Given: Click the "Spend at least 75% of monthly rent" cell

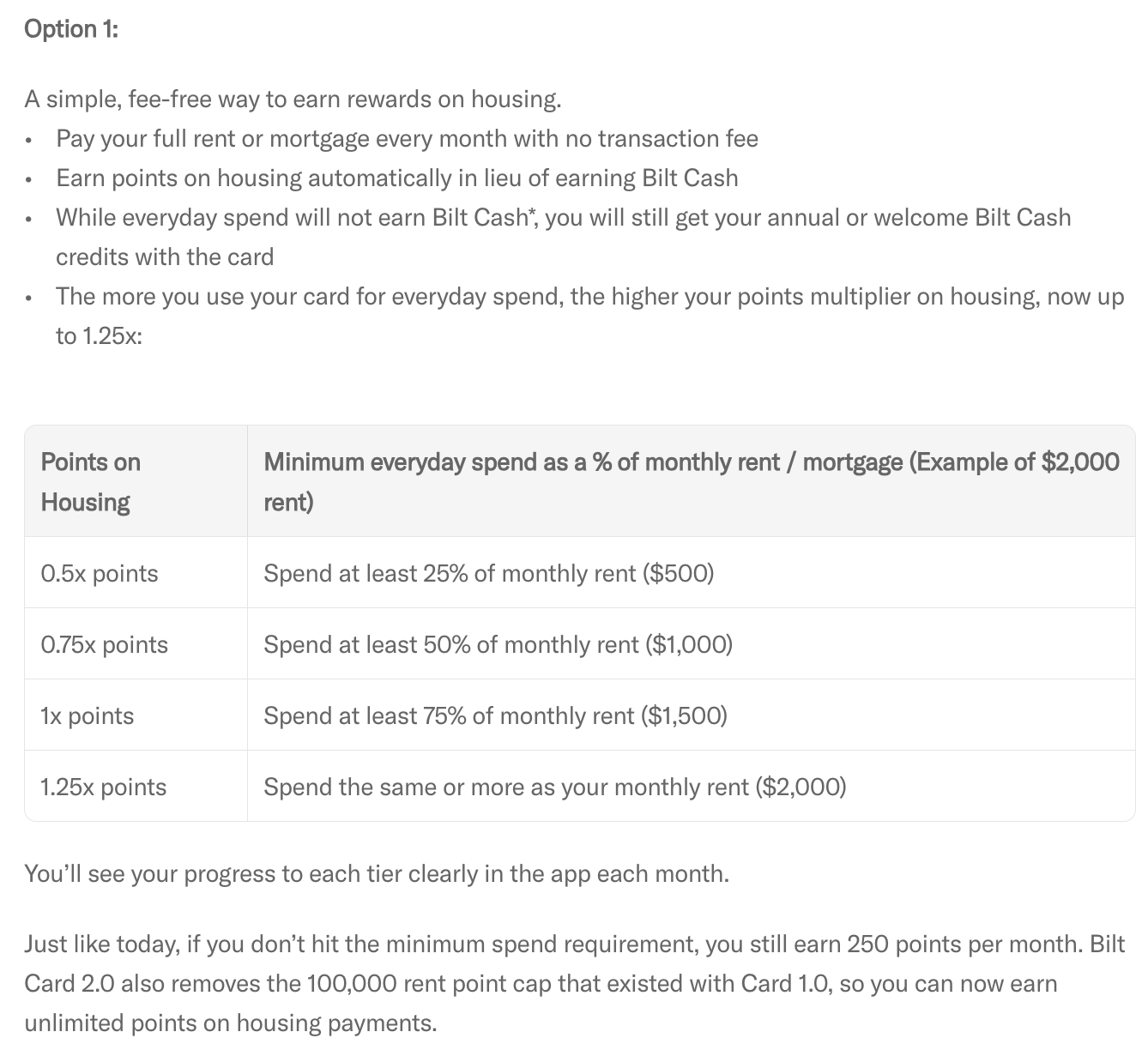Looking at the screenshot, I should tap(495, 715).
